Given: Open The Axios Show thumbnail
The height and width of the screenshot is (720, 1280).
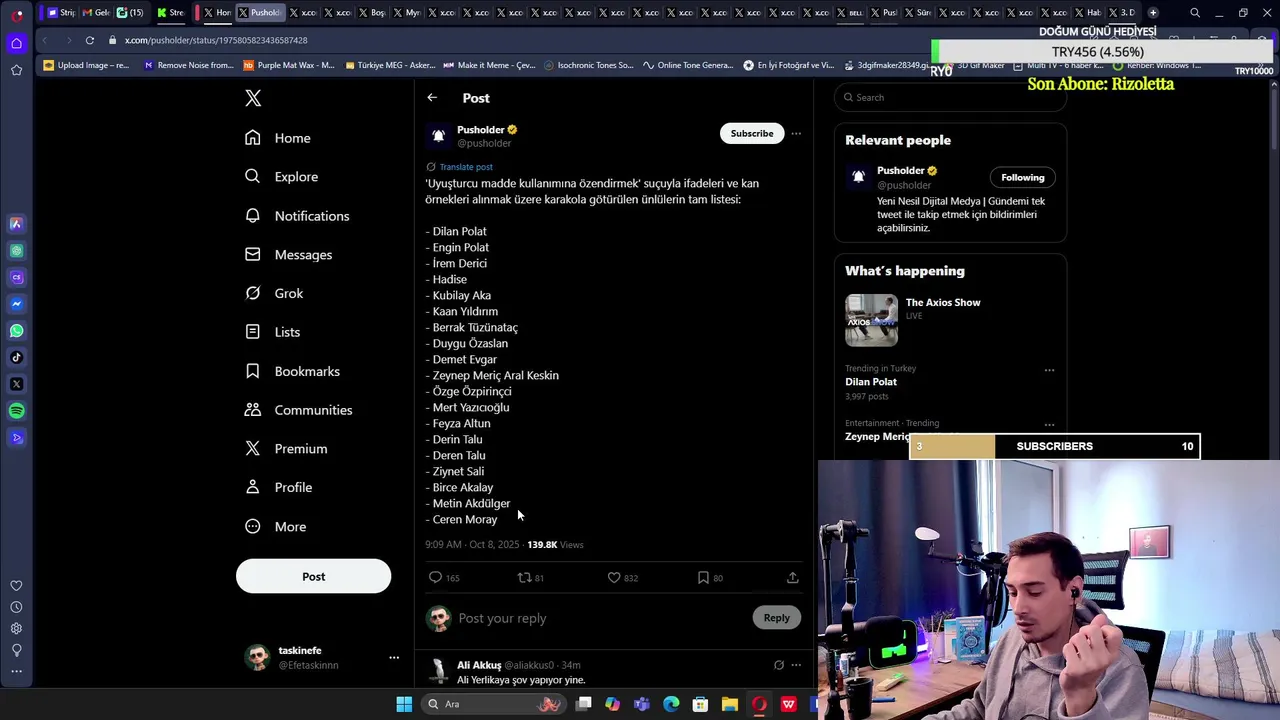Looking at the screenshot, I should coord(871,319).
